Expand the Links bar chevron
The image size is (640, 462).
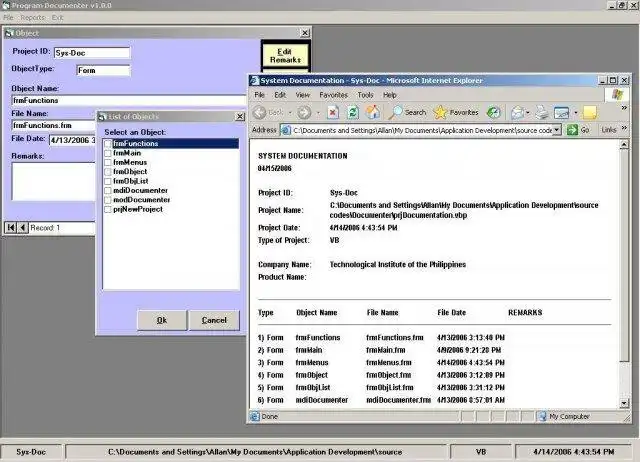(x=624, y=128)
